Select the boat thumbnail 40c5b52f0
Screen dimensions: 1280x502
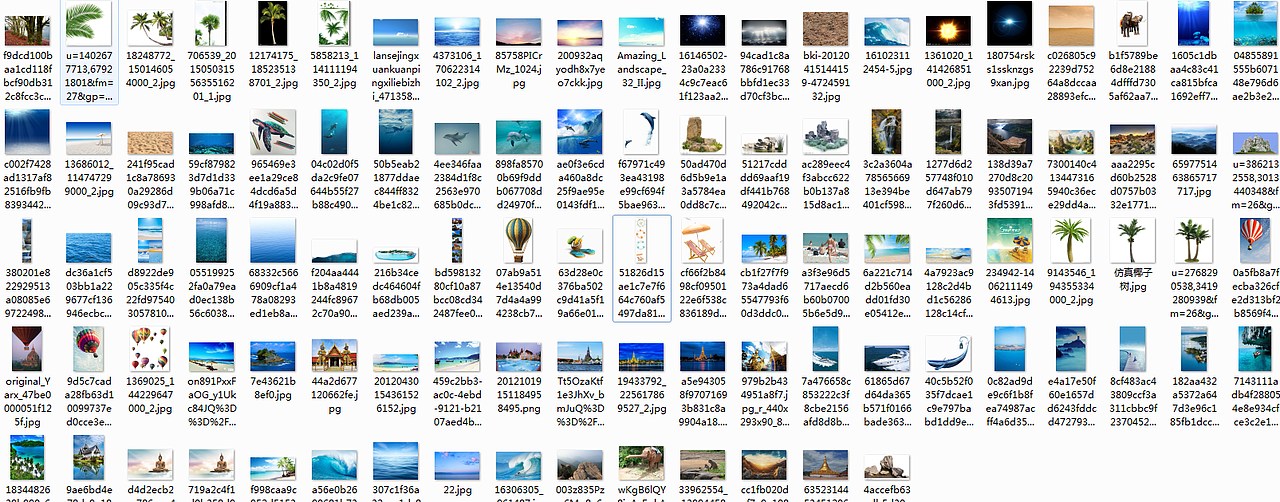(949, 352)
